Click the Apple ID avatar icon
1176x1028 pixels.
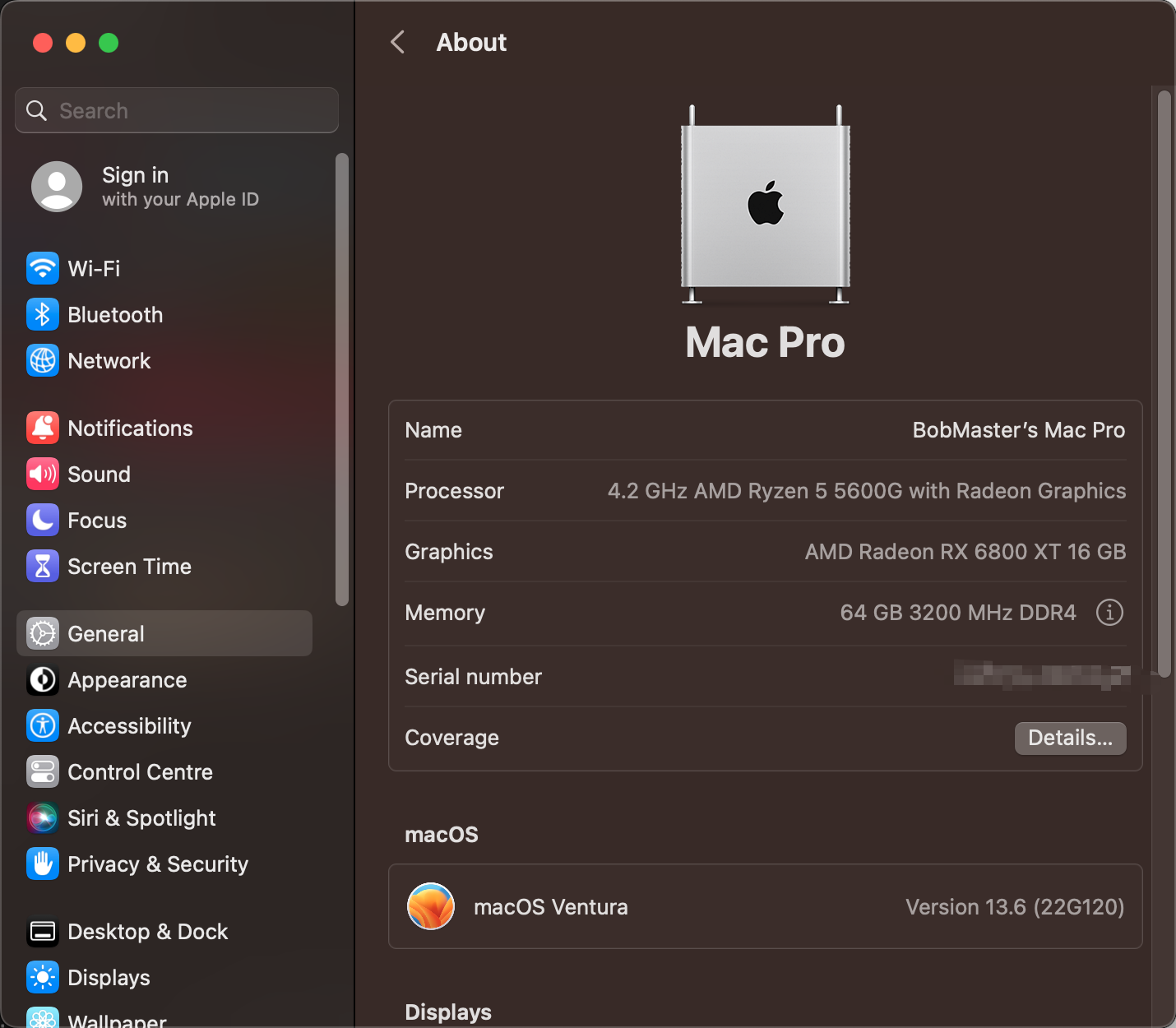click(57, 187)
